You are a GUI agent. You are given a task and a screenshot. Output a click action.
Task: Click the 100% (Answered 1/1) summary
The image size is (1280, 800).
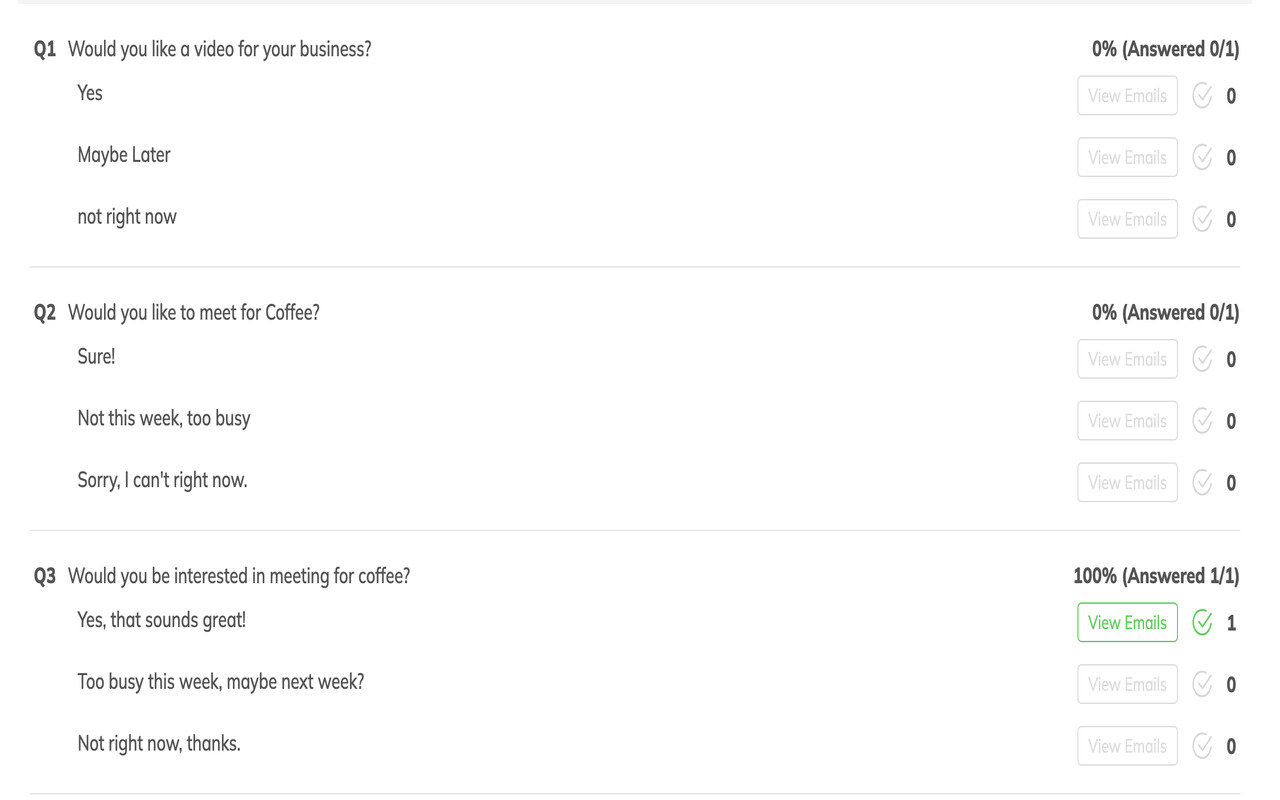click(1156, 576)
